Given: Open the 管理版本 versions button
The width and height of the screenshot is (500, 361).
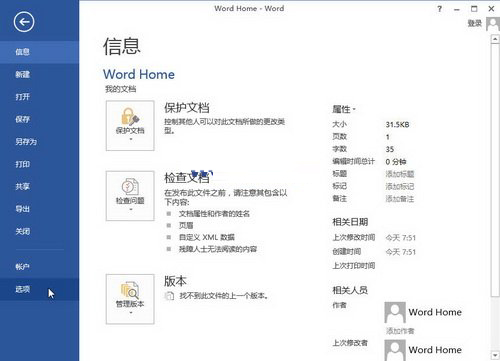Looking at the screenshot, I should tap(130, 299).
